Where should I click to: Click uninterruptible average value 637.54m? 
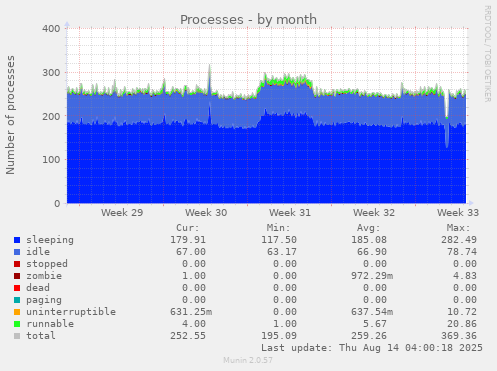click(x=372, y=312)
